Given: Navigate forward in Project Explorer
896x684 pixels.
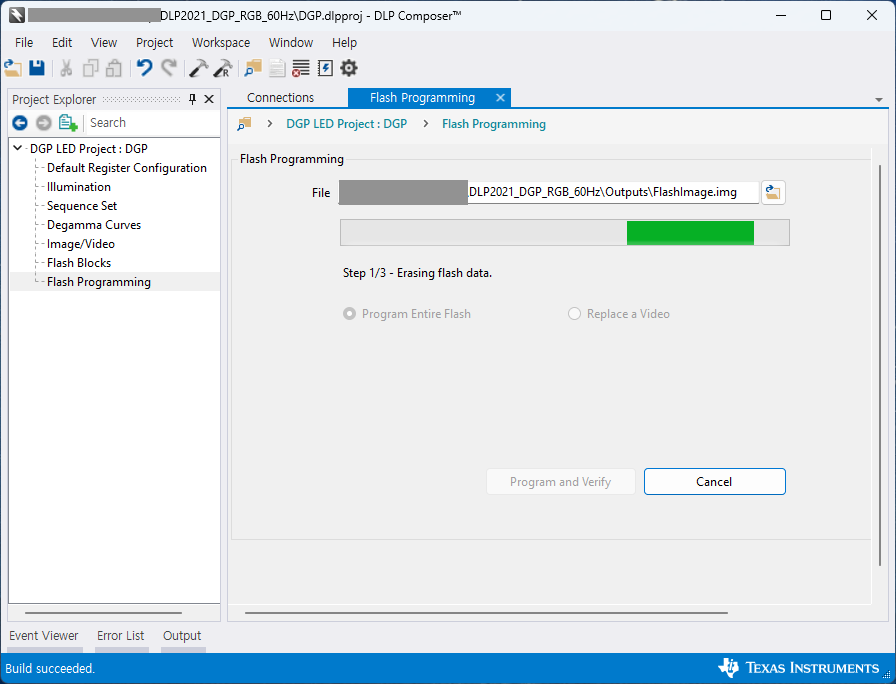Looking at the screenshot, I should (43, 122).
